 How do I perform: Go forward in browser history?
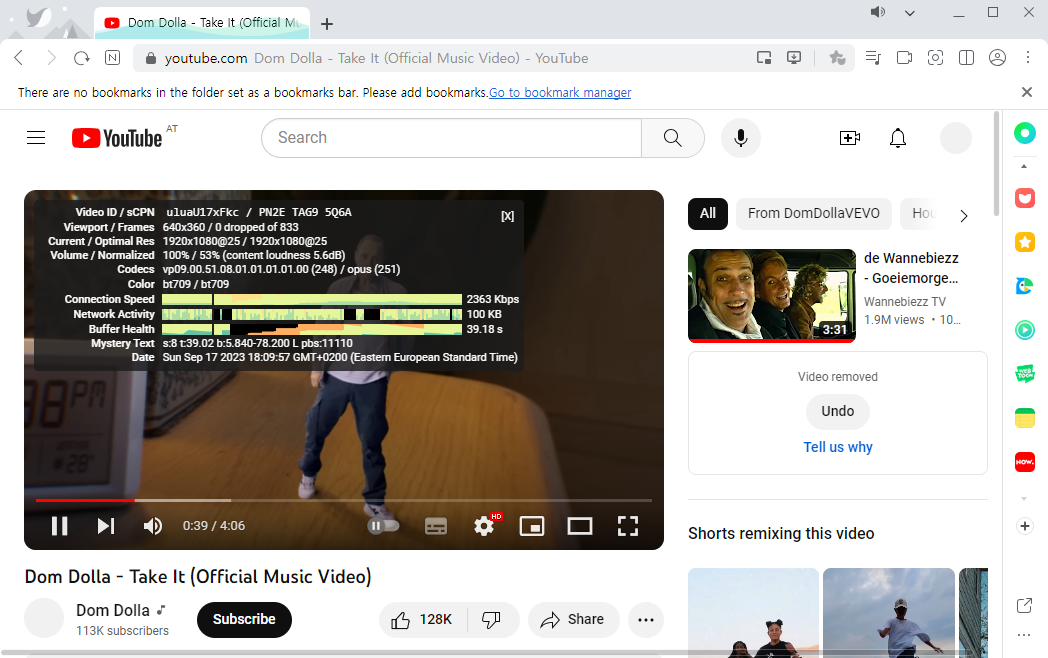click(x=51, y=58)
